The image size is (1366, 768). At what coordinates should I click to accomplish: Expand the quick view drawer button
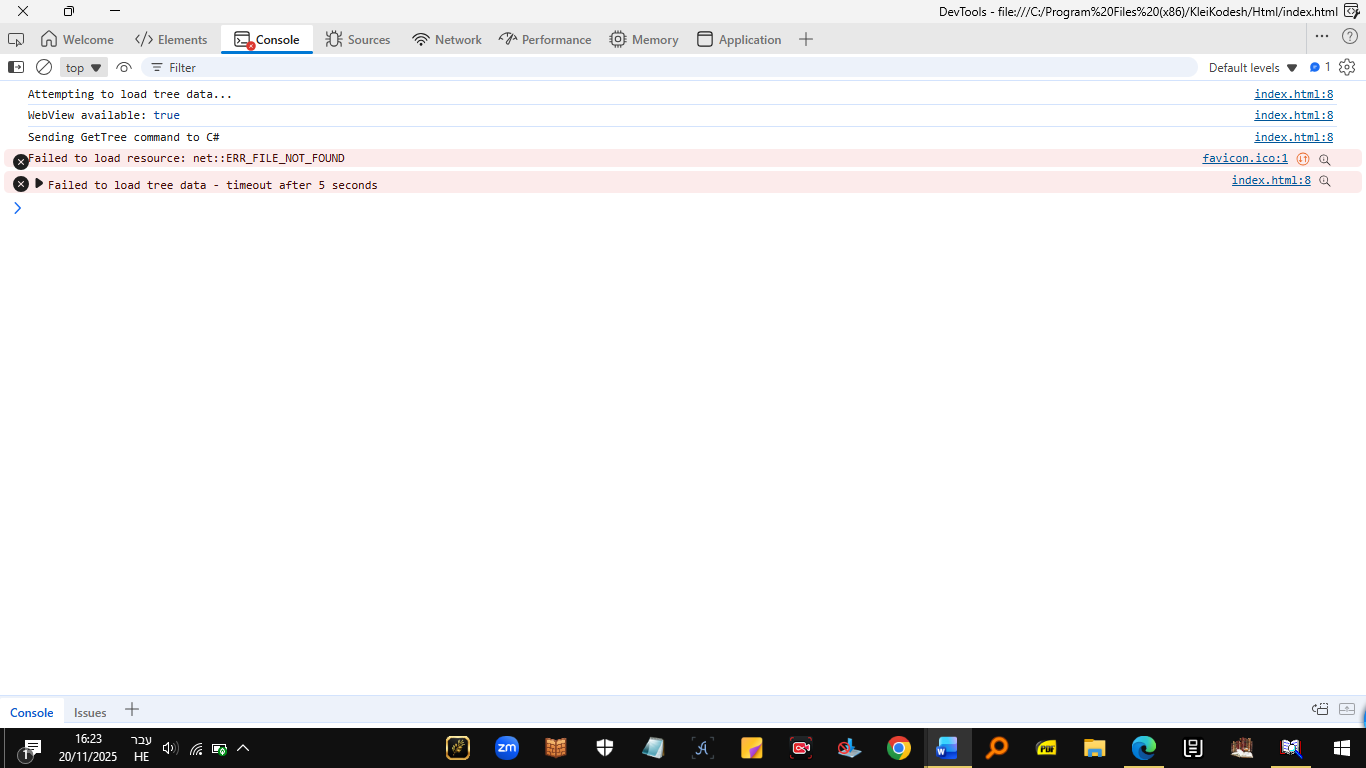click(1347, 709)
